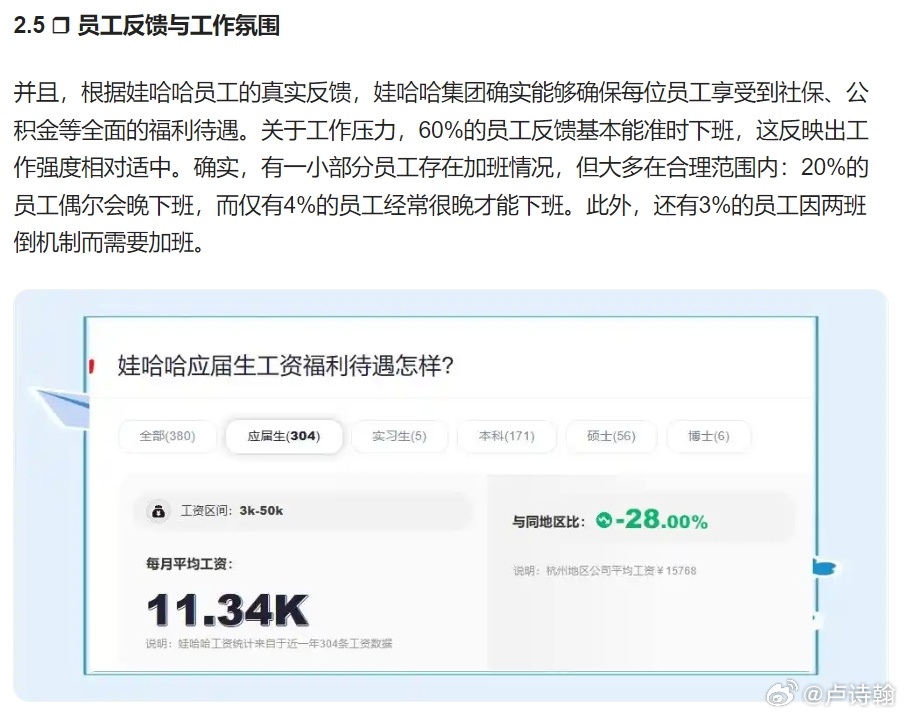Select the 应届生(304) tab

tap(284, 436)
